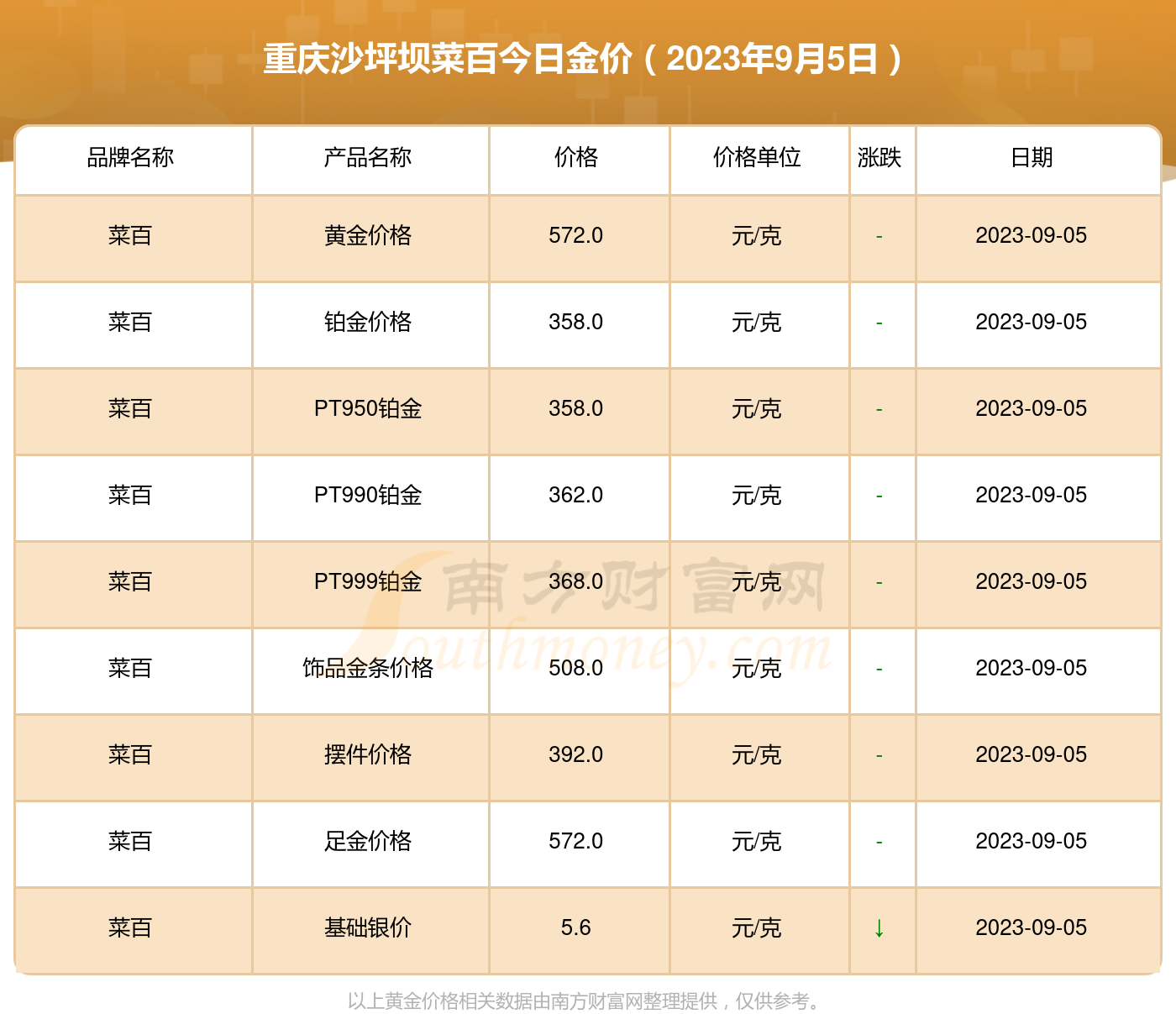Click 元/克 unit in 基础银价 row
The width and height of the screenshot is (1176, 1014).
tap(757, 927)
